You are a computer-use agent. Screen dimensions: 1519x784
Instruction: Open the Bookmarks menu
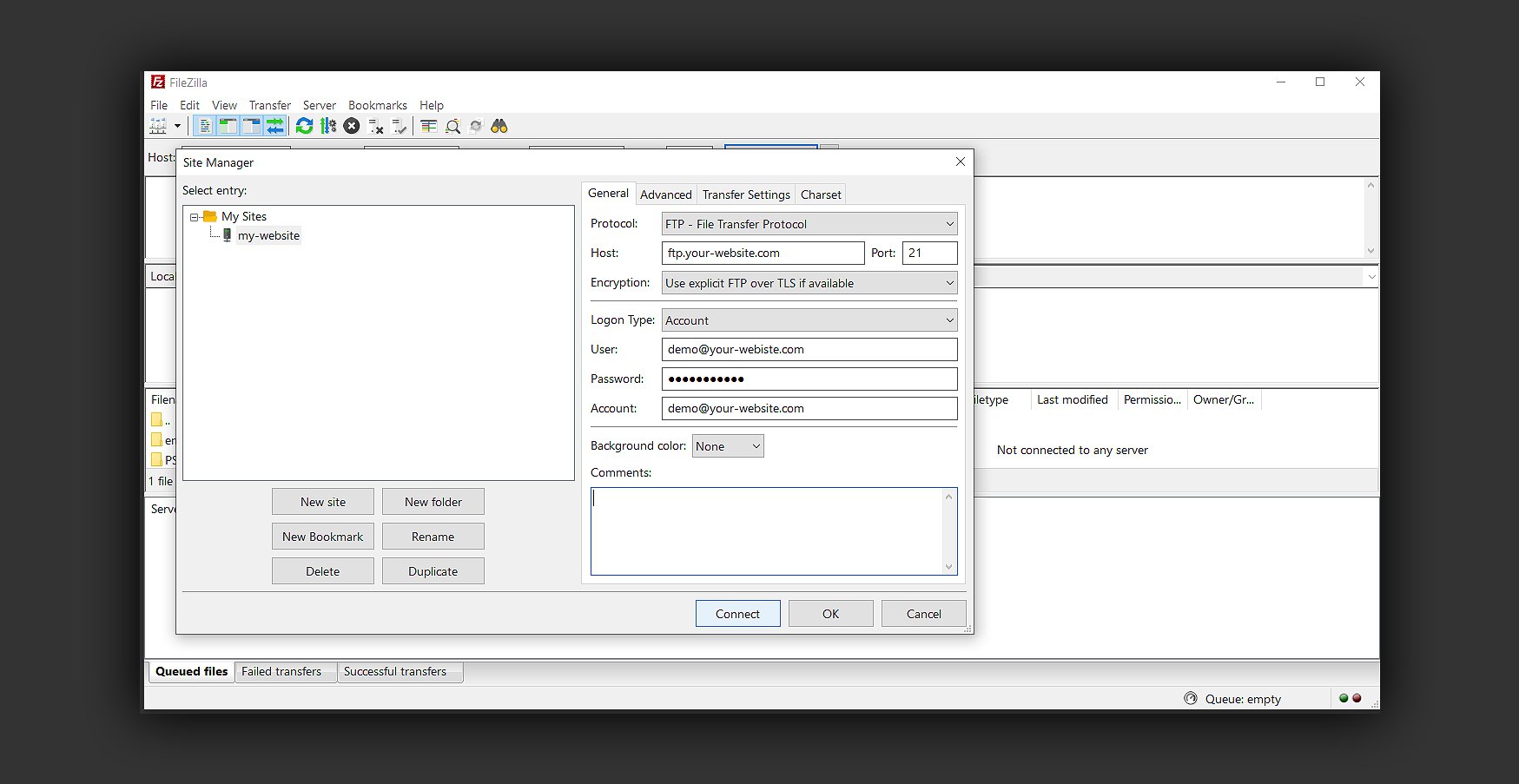point(378,105)
